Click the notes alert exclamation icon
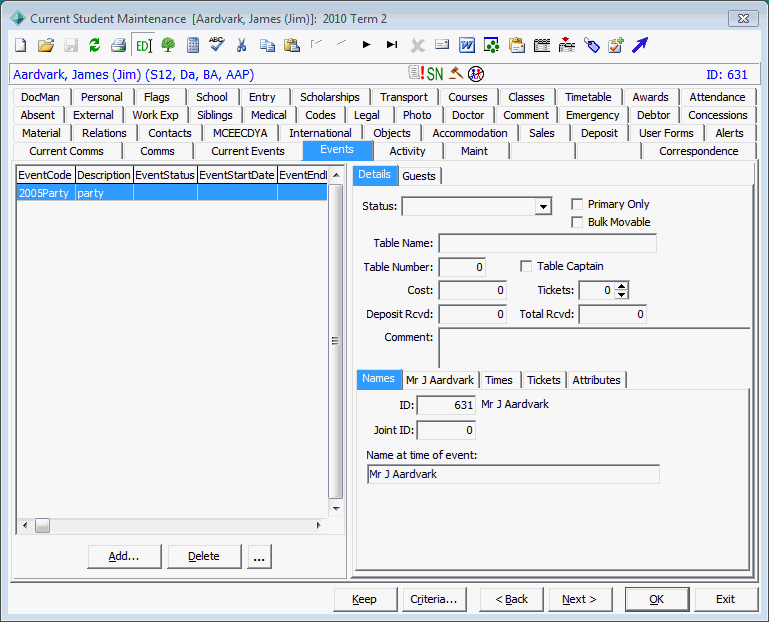 [417, 73]
